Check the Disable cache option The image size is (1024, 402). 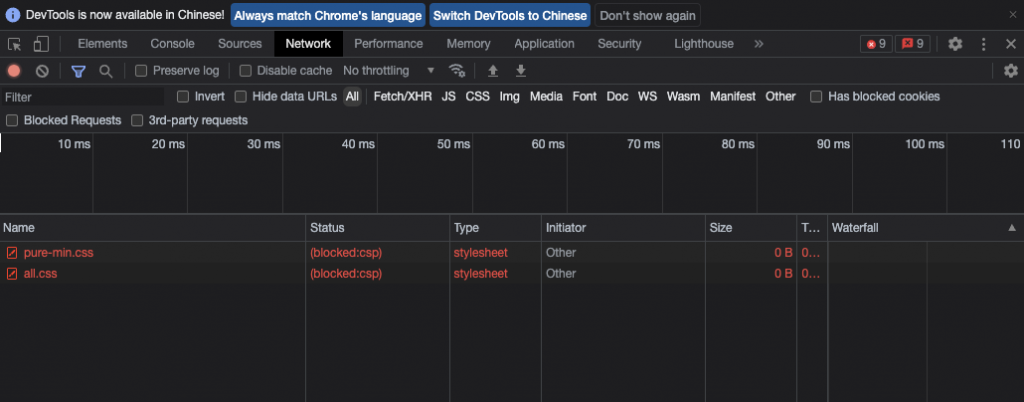coord(245,71)
